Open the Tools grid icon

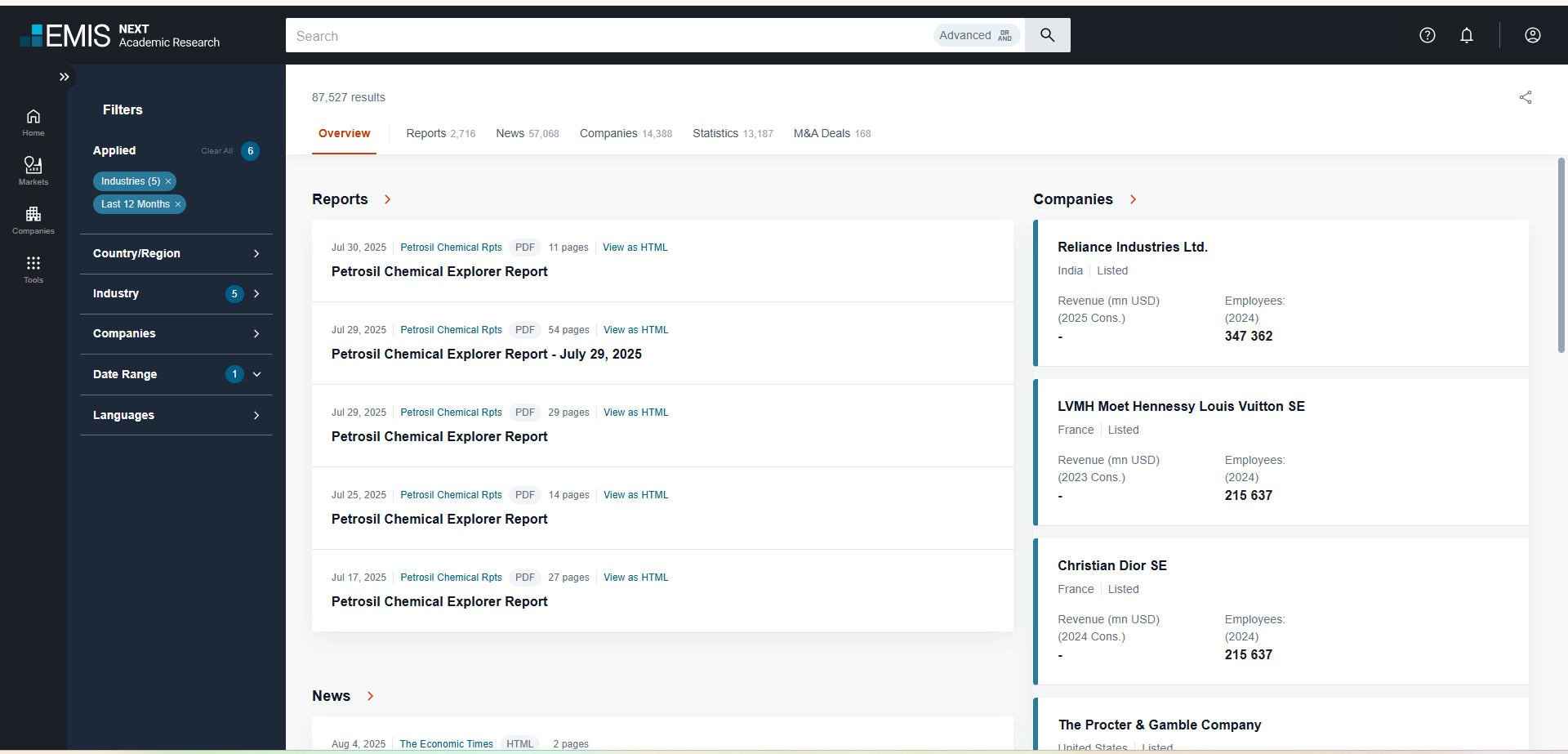point(33,268)
